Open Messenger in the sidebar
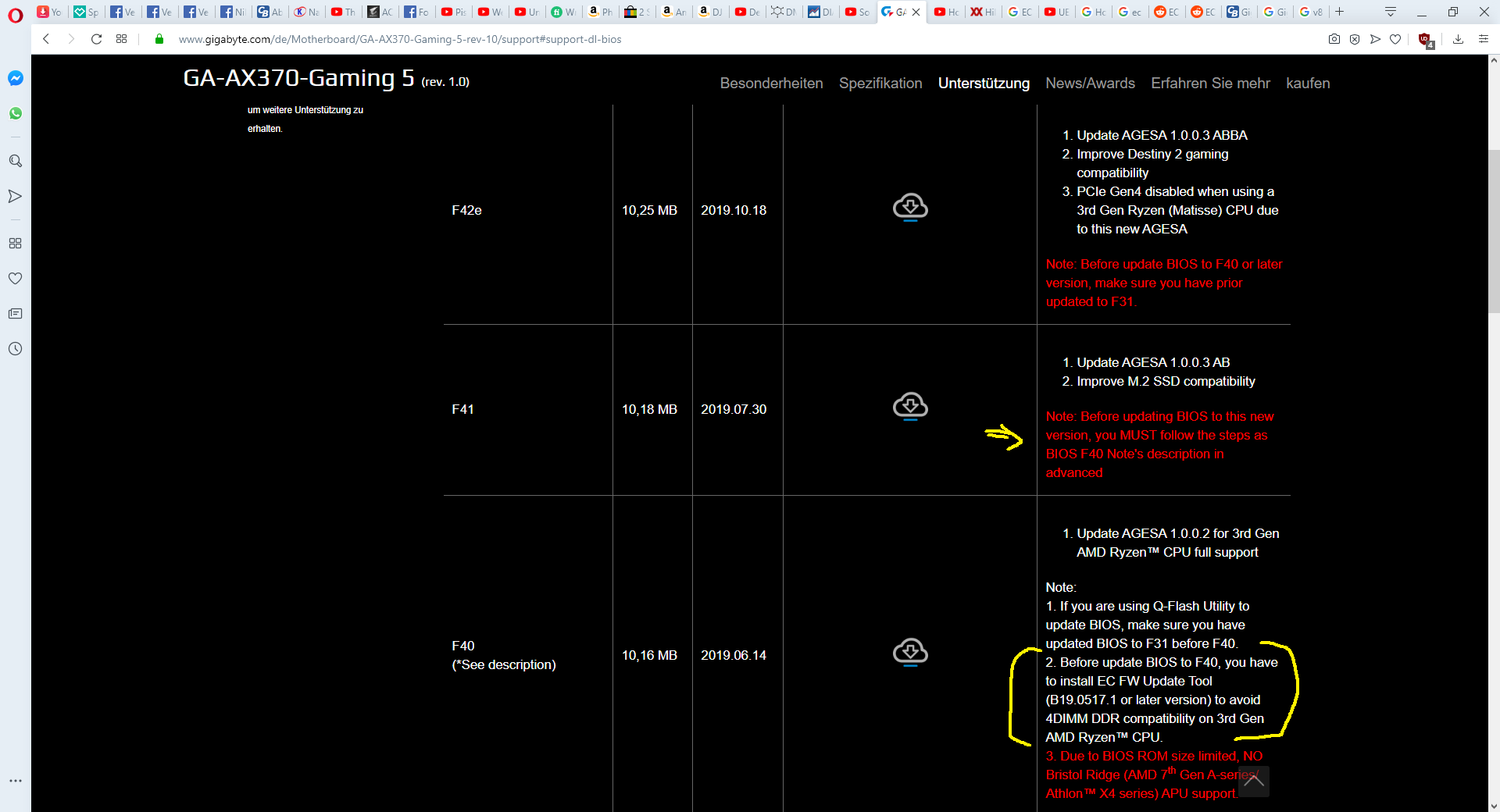Image resolution: width=1500 pixels, height=812 pixels. [15, 78]
